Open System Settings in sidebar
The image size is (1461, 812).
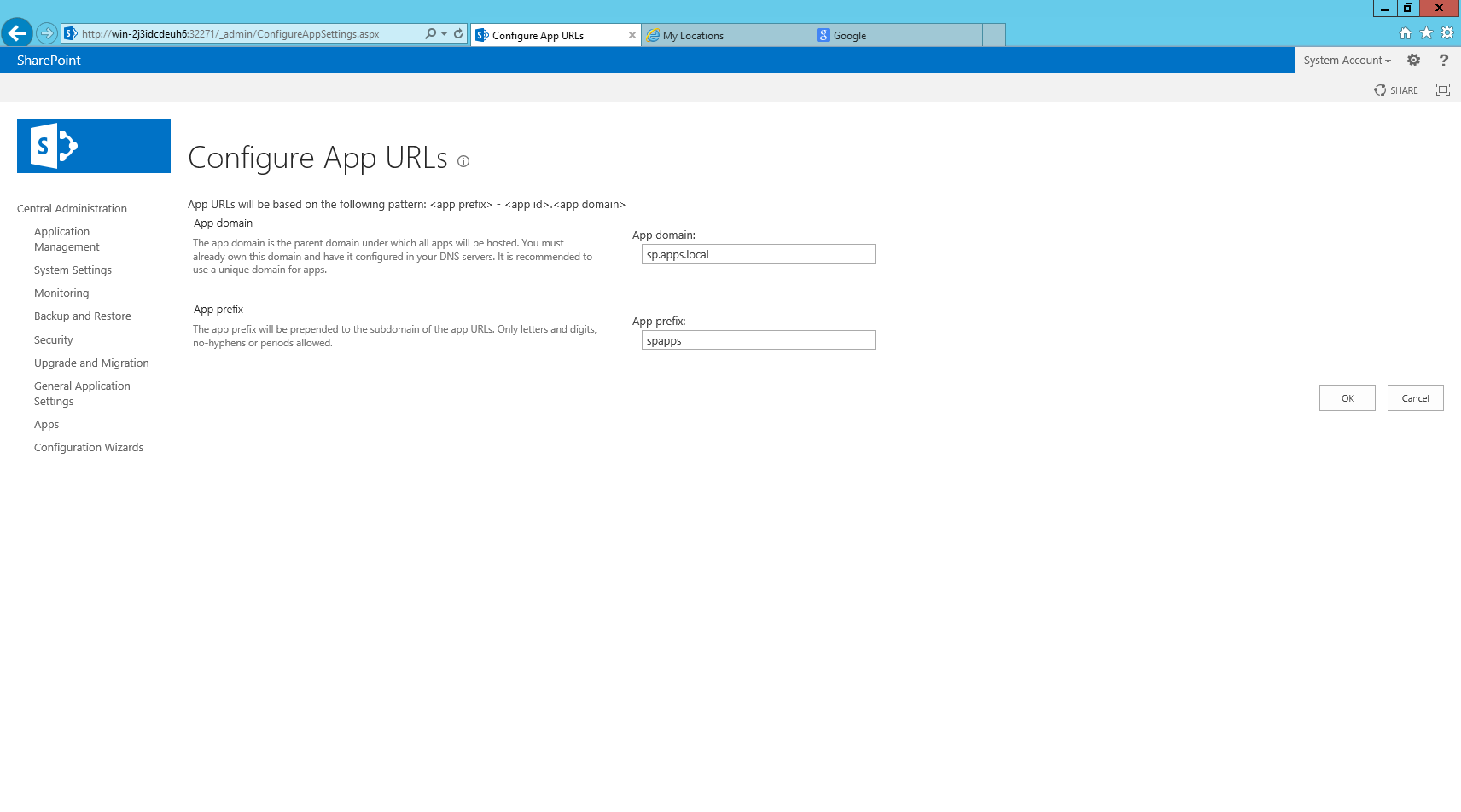(73, 270)
